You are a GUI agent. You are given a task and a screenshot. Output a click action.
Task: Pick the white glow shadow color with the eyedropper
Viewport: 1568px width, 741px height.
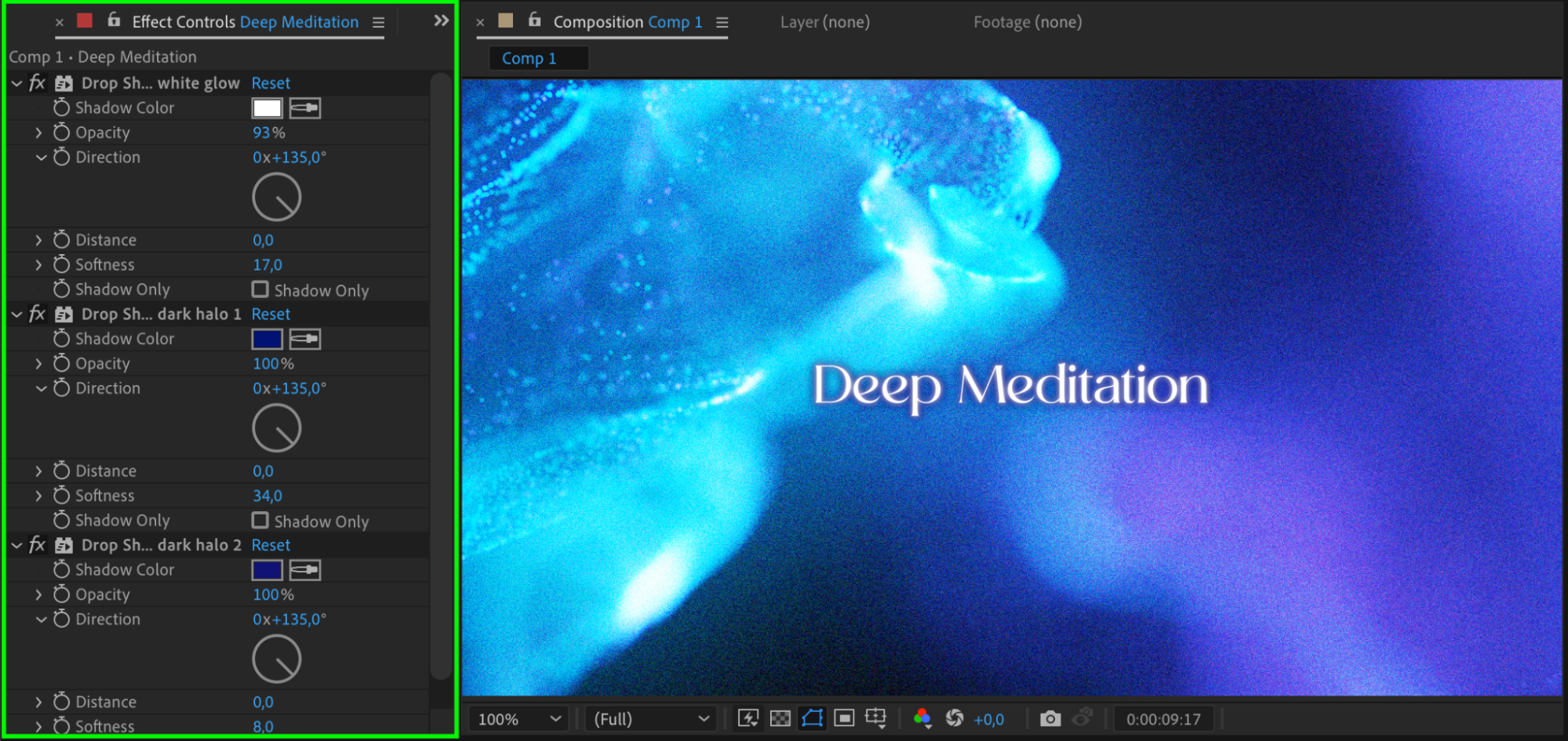pyautogui.click(x=305, y=108)
